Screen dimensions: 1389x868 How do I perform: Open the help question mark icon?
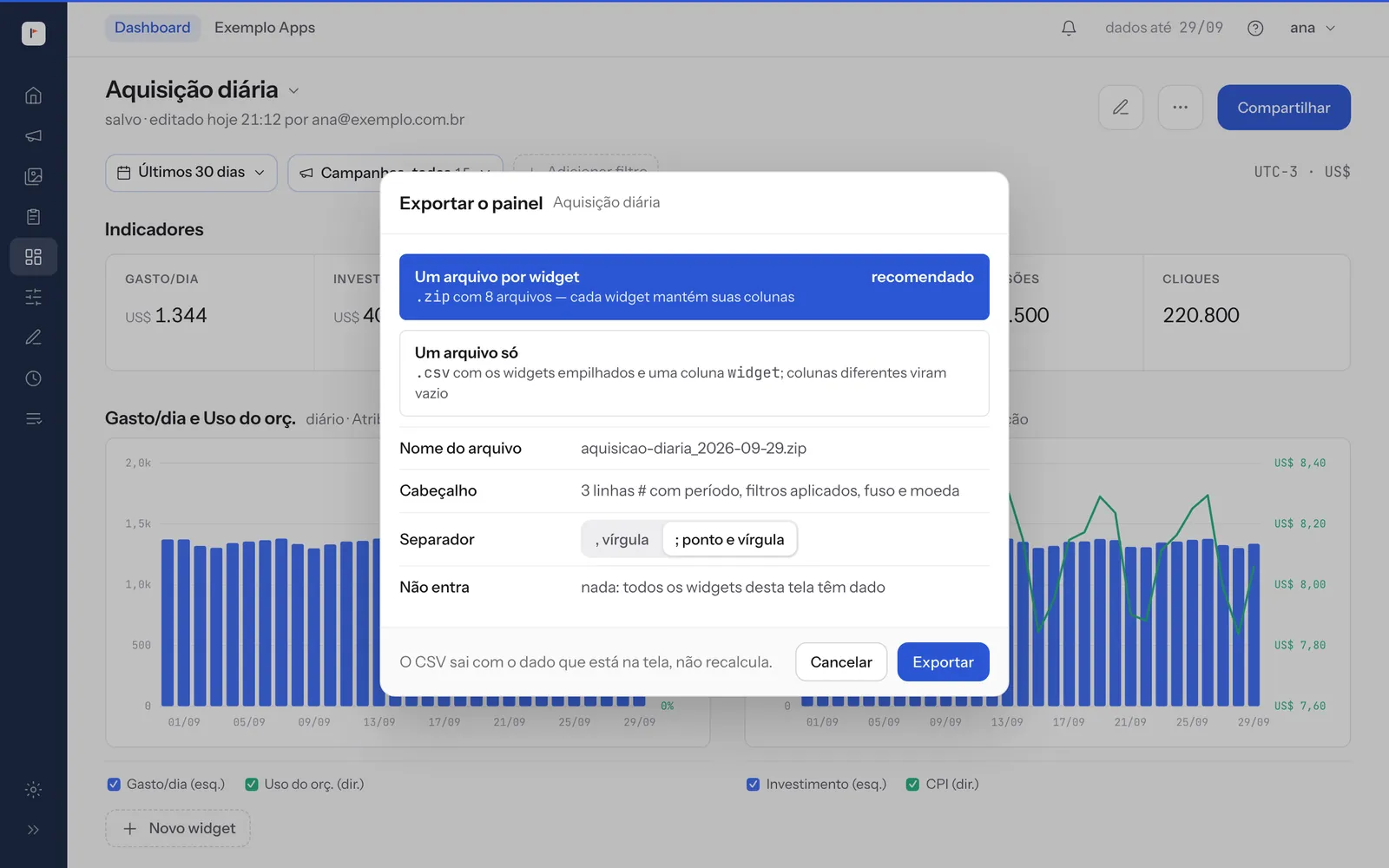click(1255, 28)
